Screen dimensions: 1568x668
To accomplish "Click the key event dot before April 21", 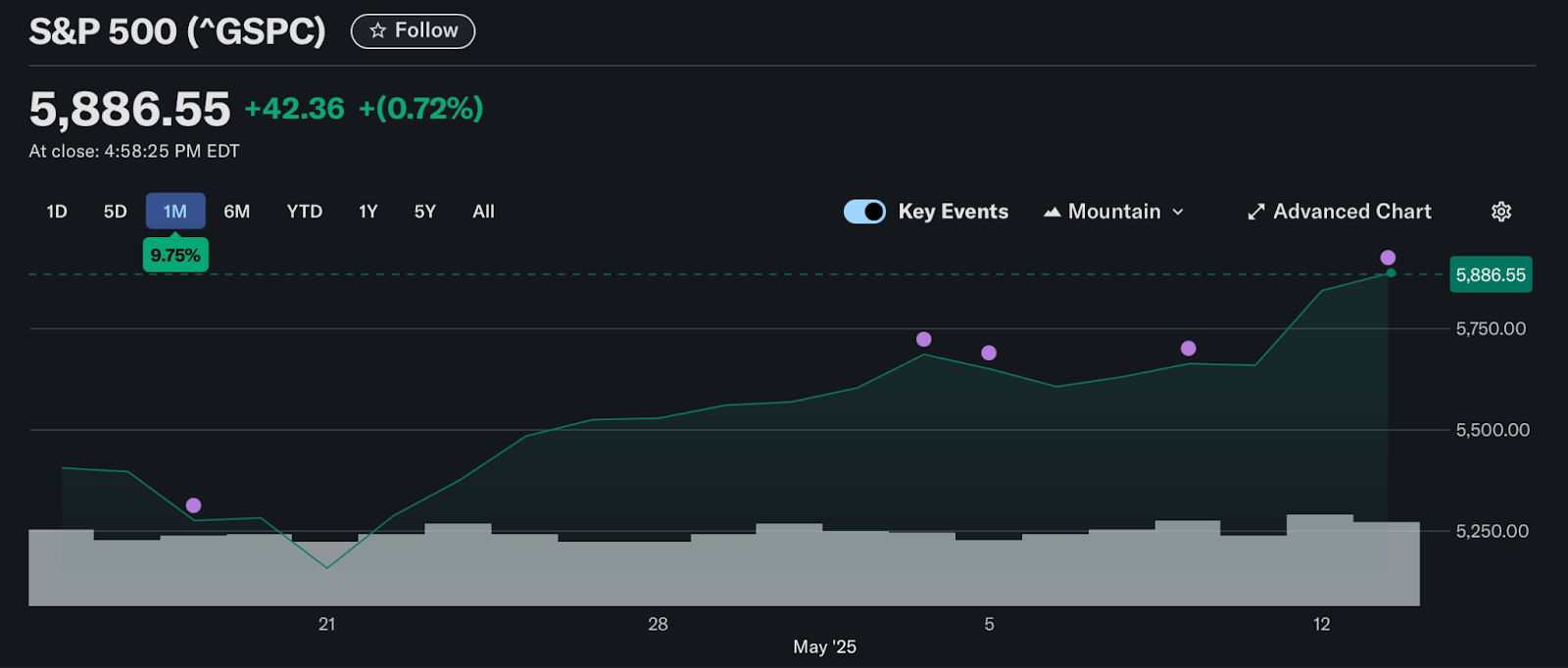I will pos(193,505).
